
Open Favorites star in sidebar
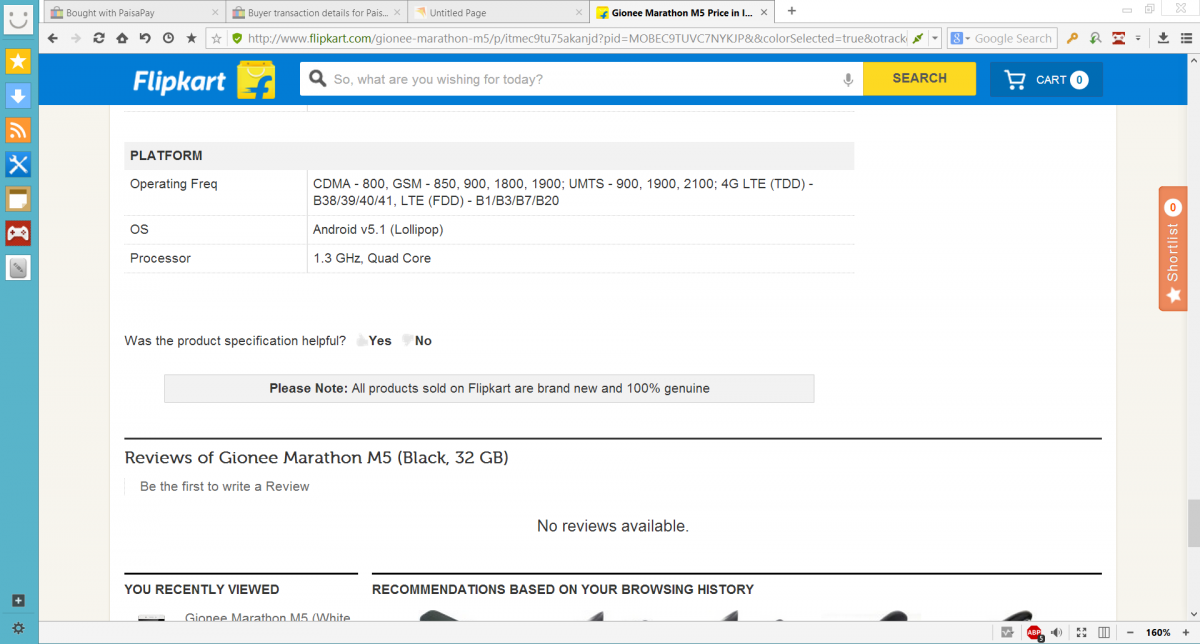click(x=18, y=62)
